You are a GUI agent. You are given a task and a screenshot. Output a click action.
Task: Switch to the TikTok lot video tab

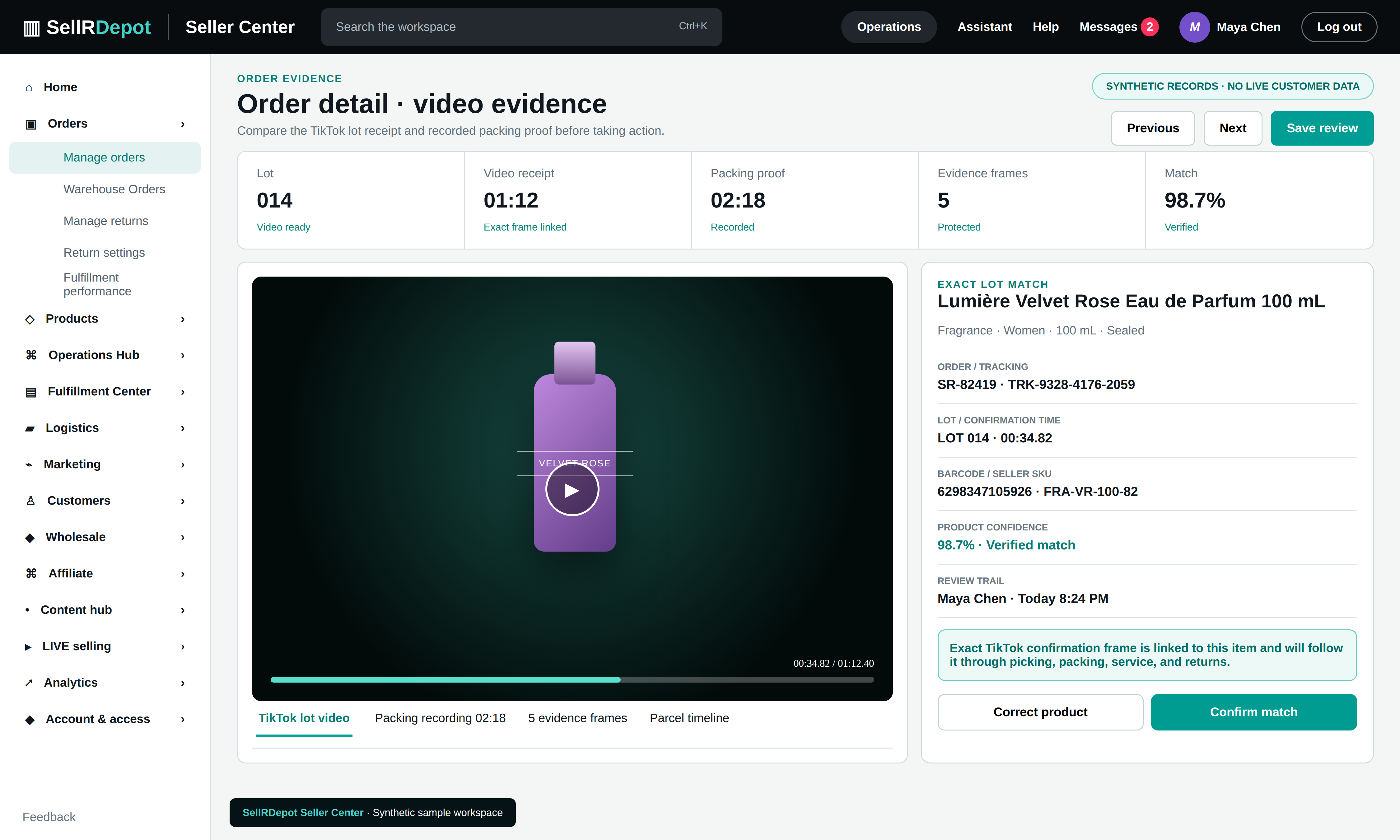[x=304, y=718]
